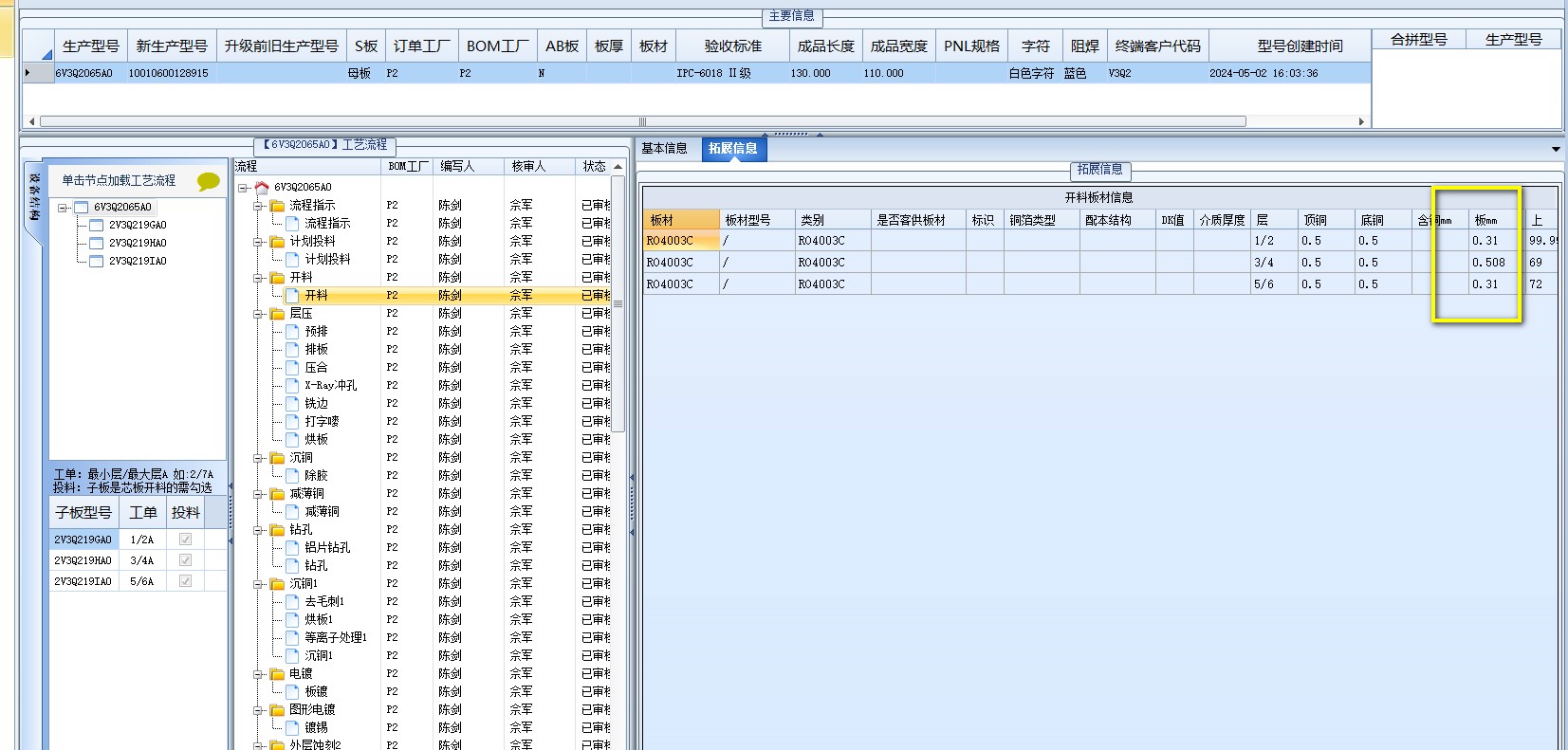1568x750 pixels.
Task: Click right arrow of the horizontal scrollbar
Action: click(x=1361, y=121)
